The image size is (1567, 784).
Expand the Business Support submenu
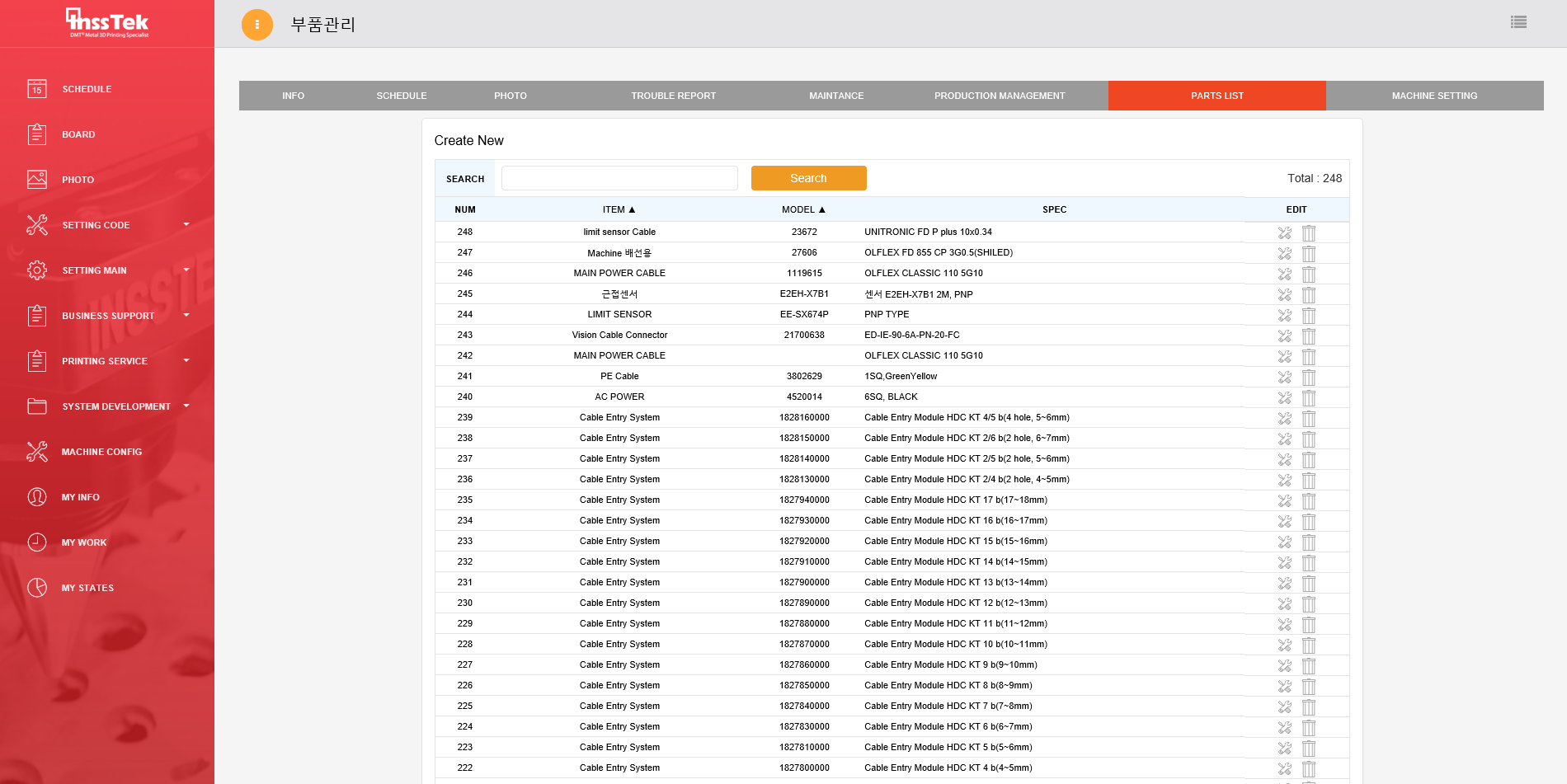[186, 315]
